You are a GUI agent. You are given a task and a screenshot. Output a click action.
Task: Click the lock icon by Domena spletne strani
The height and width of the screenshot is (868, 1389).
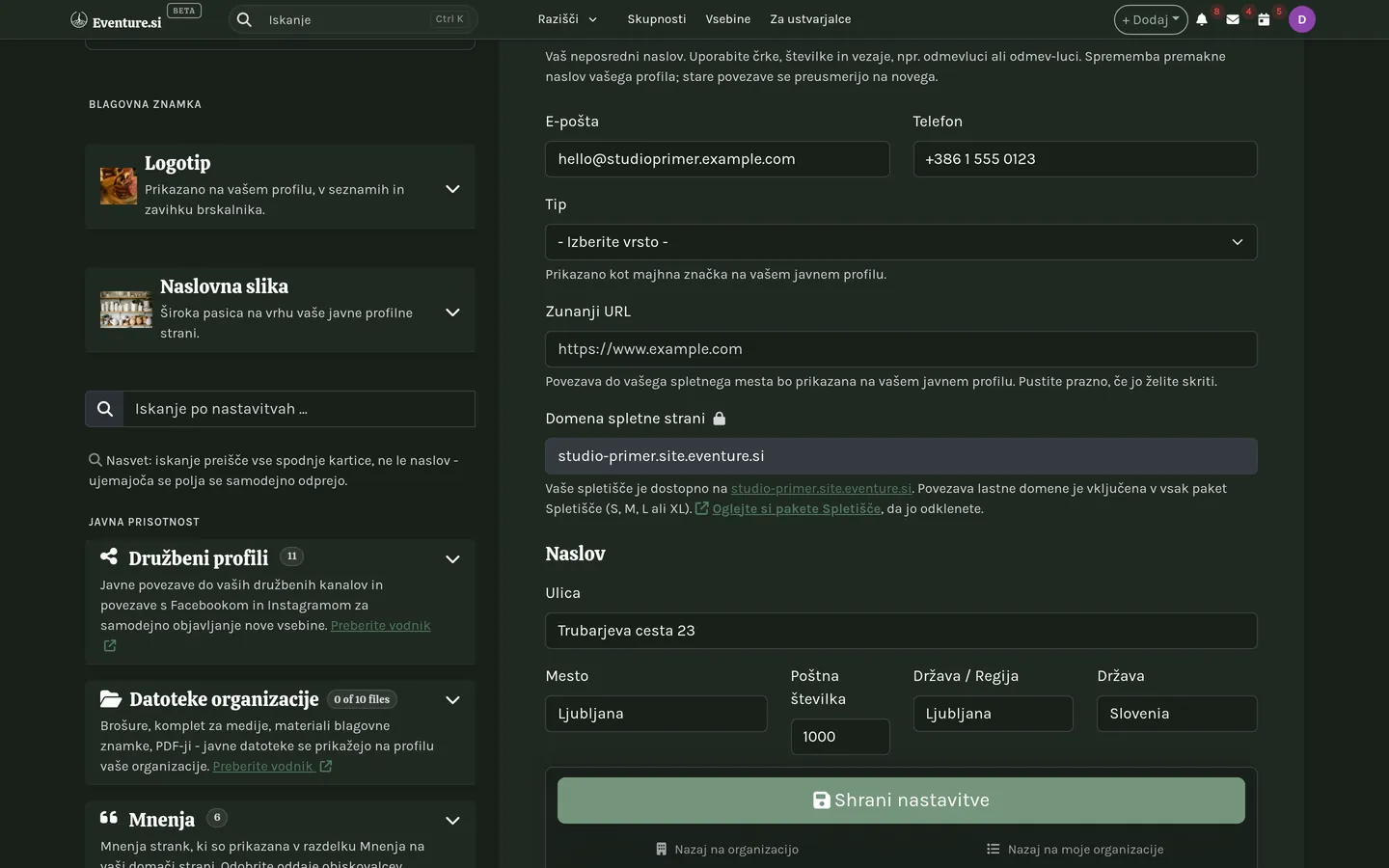click(719, 419)
